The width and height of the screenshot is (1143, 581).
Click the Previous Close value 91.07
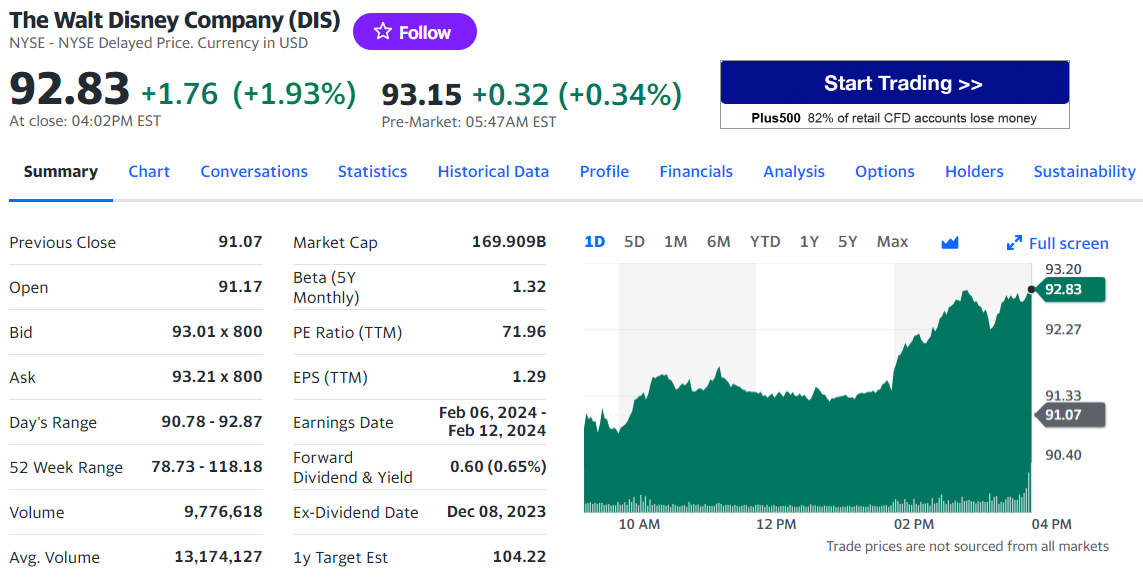(240, 241)
